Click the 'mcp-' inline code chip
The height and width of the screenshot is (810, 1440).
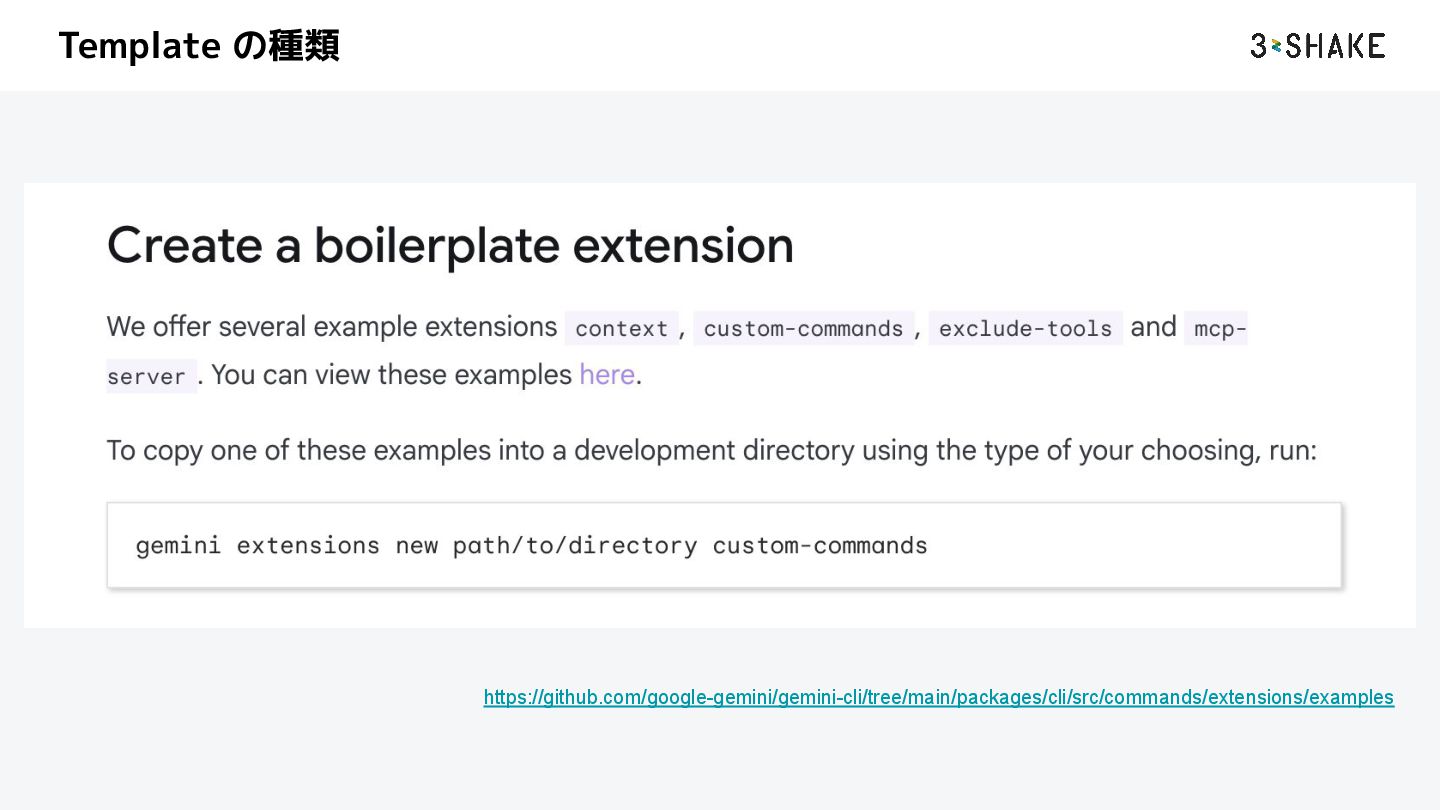[1215, 329]
